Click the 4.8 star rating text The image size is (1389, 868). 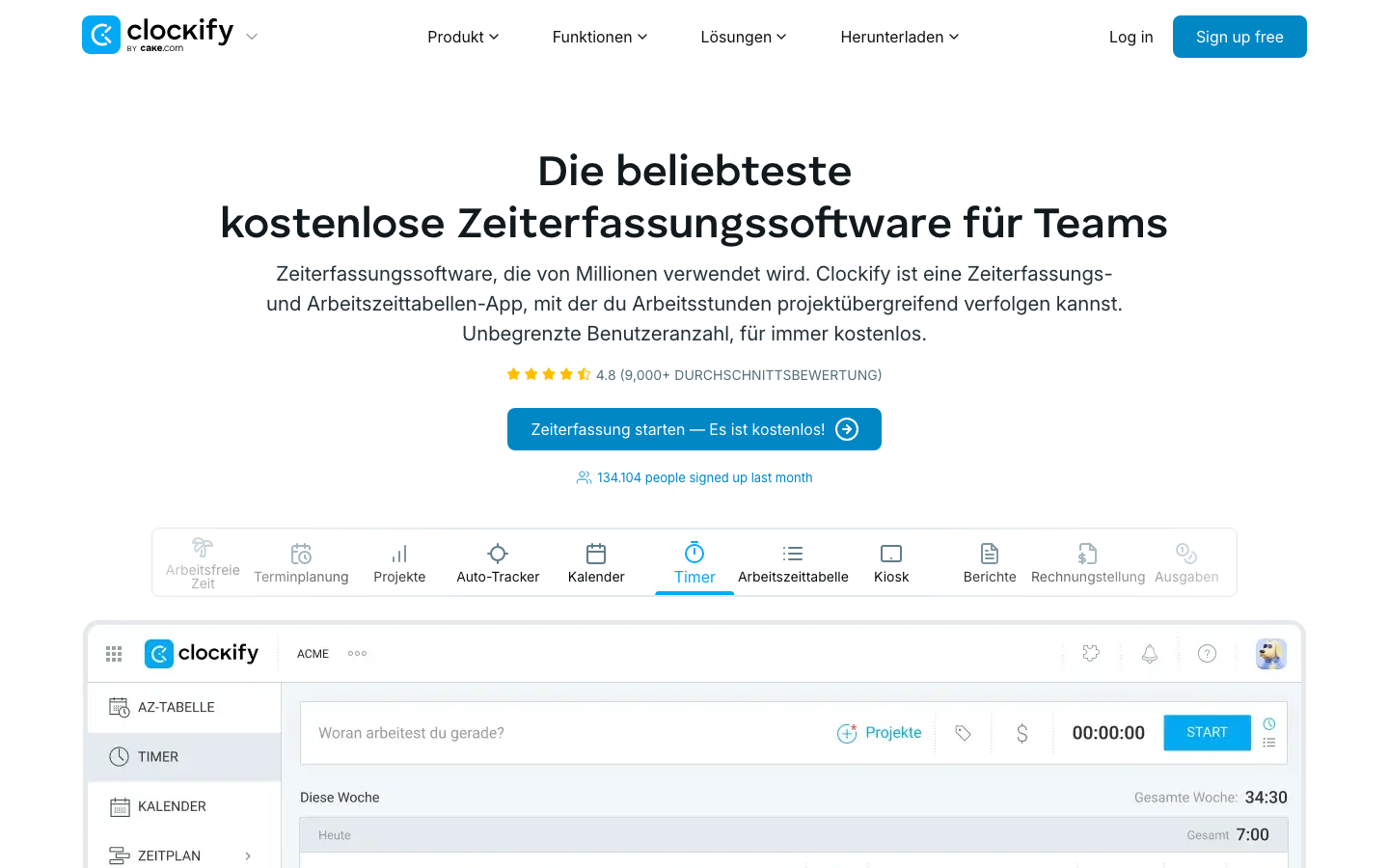click(739, 375)
